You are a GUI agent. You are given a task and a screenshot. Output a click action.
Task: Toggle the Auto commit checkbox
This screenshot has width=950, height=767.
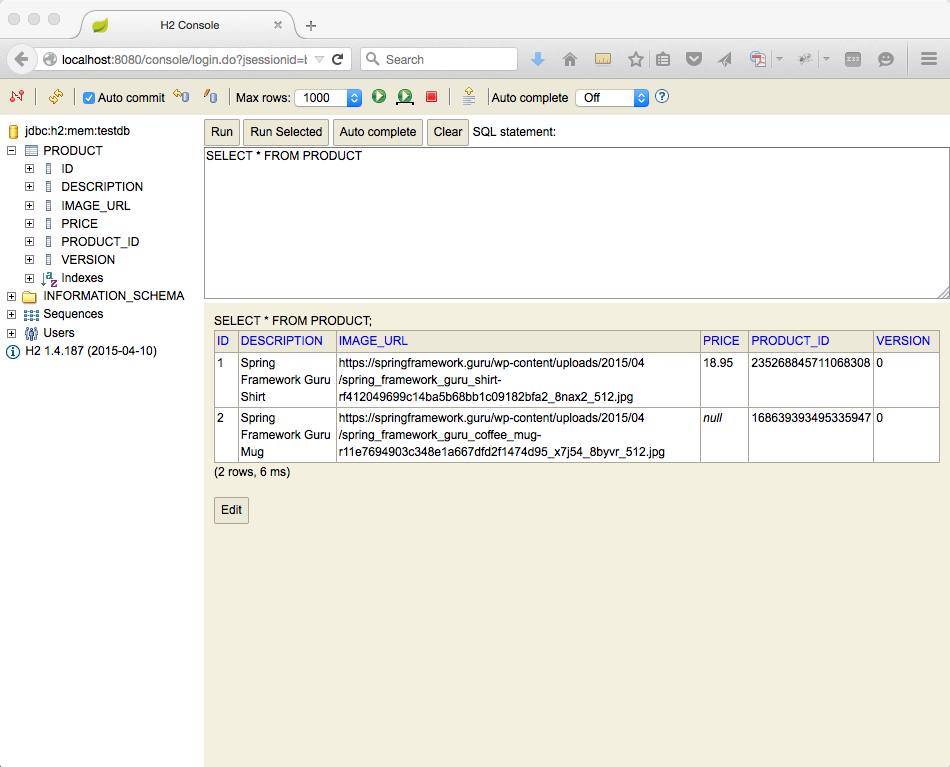(89, 98)
